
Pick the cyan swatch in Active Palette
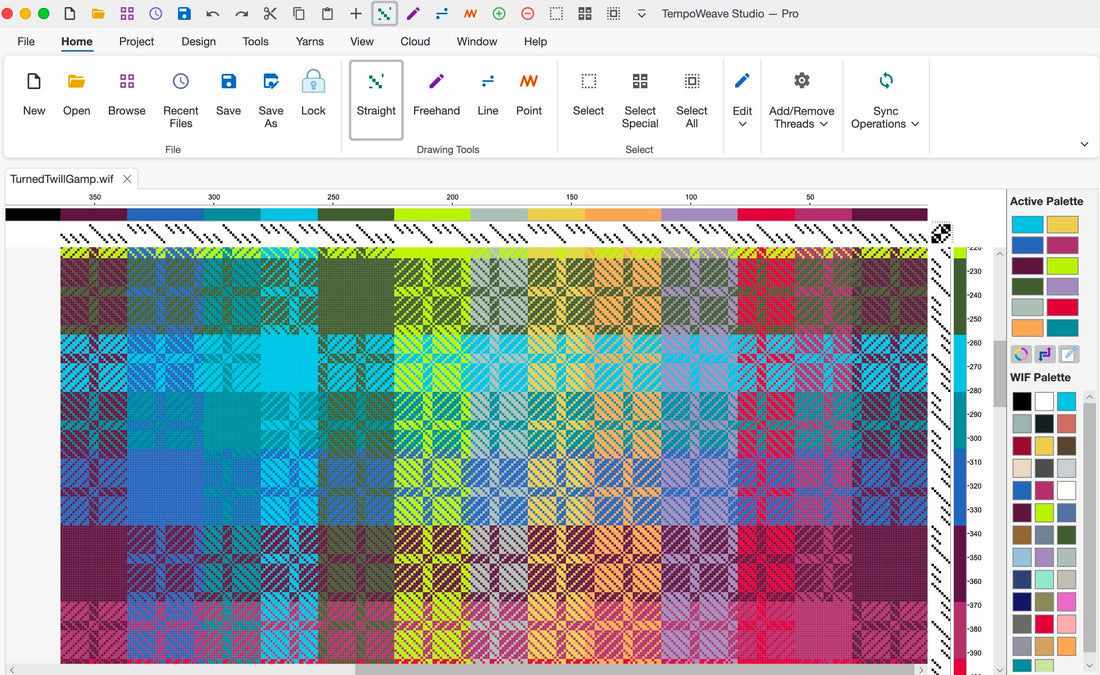click(1027, 225)
